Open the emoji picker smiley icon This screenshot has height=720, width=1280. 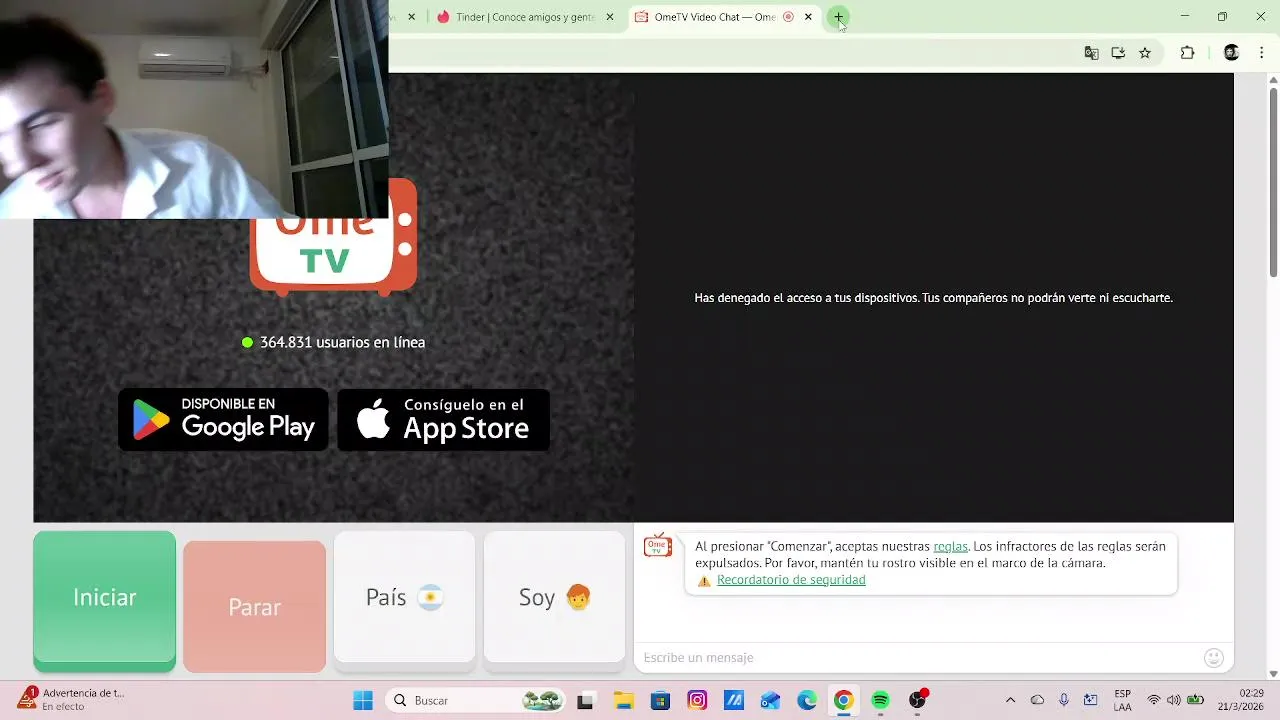1214,657
